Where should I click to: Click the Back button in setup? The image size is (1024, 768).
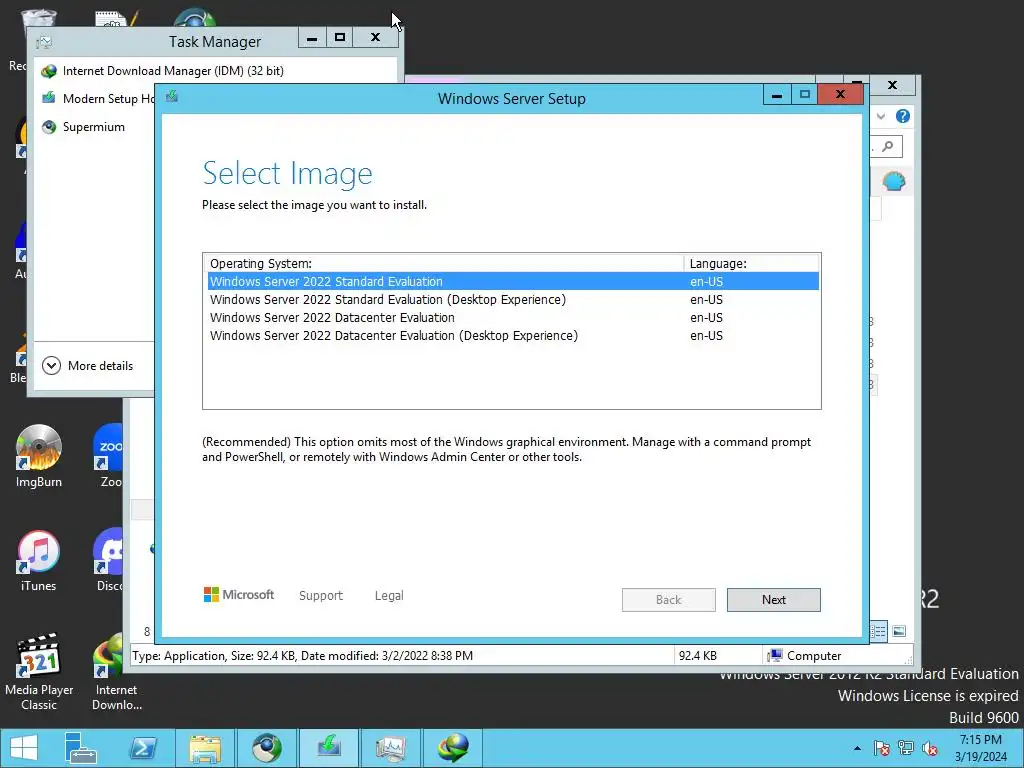668,600
